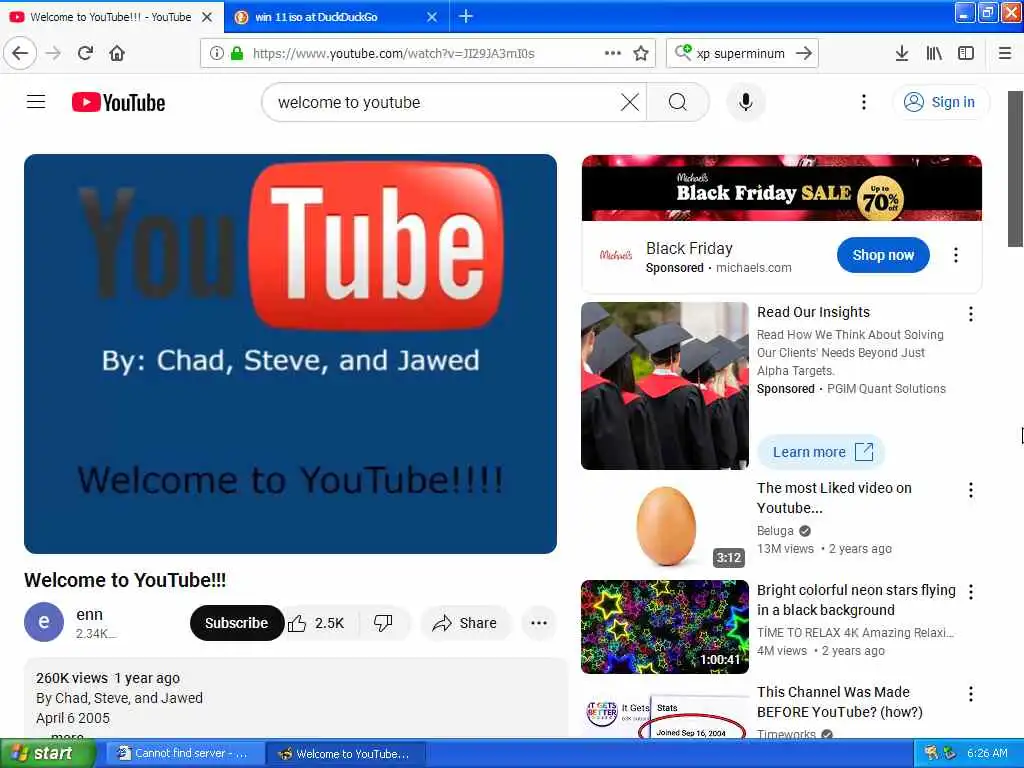Image resolution: width=1024 pixels, height=768 pixels.
Task: Open Bright colorful neon stars video title
Action: pos(856,600)
